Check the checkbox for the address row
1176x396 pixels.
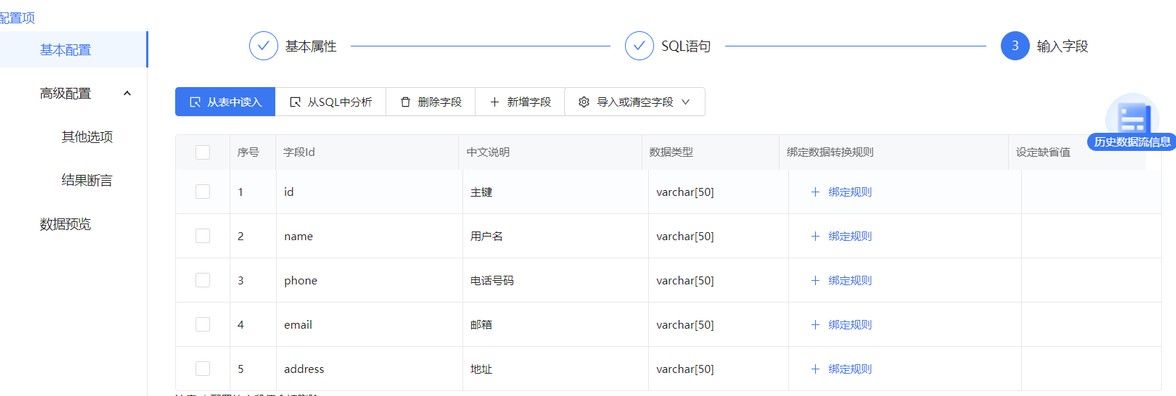coord(202,369)
